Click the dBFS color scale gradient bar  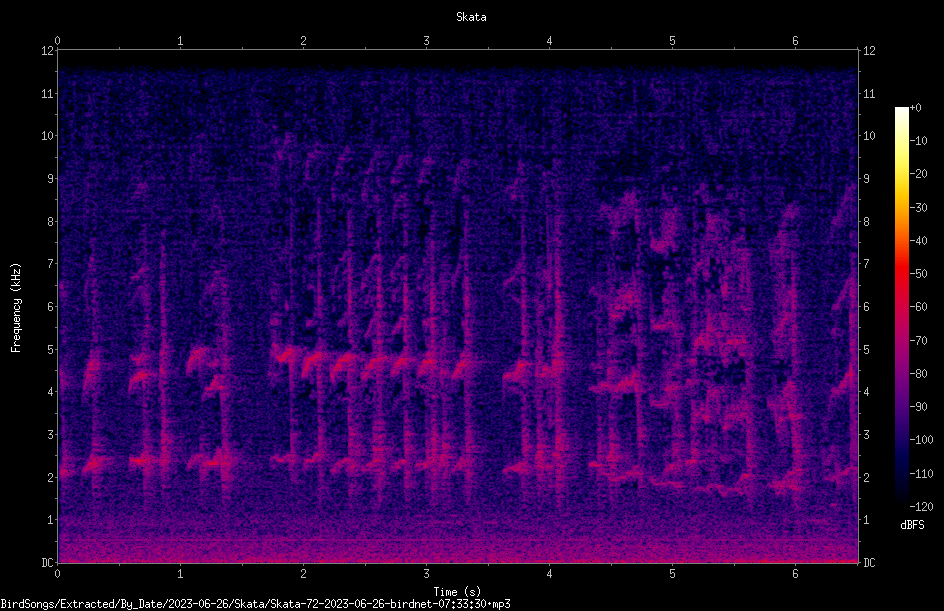tap(901, 306)
